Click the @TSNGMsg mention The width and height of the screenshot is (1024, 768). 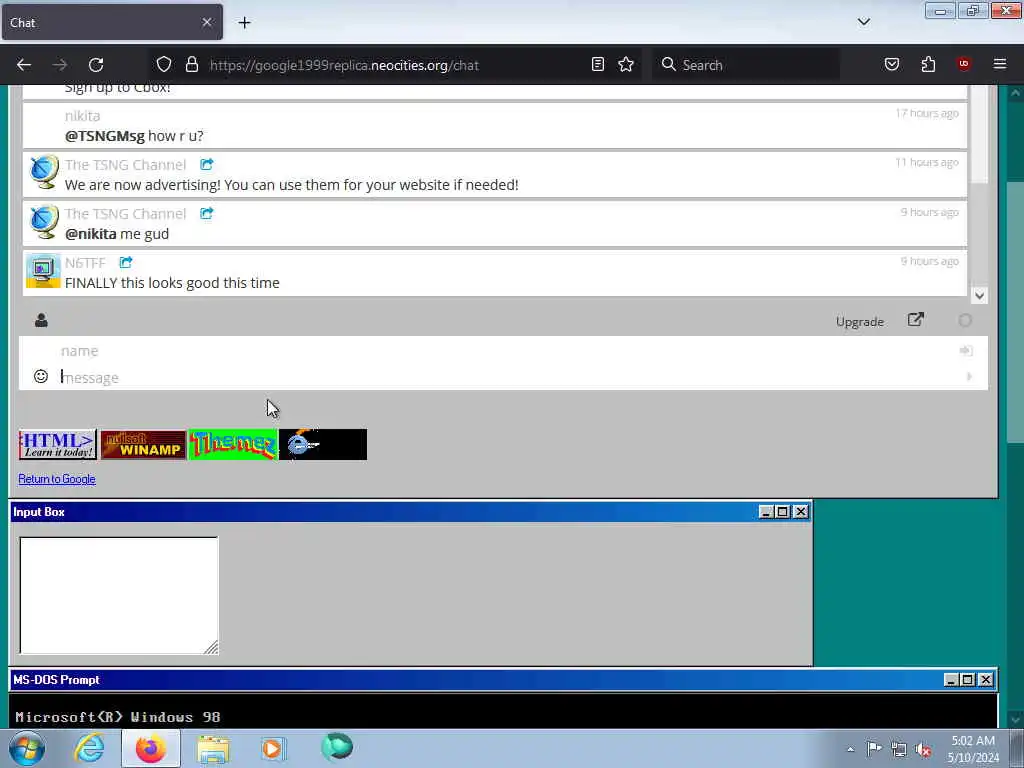pyautogui.click(x=104, y=136)
